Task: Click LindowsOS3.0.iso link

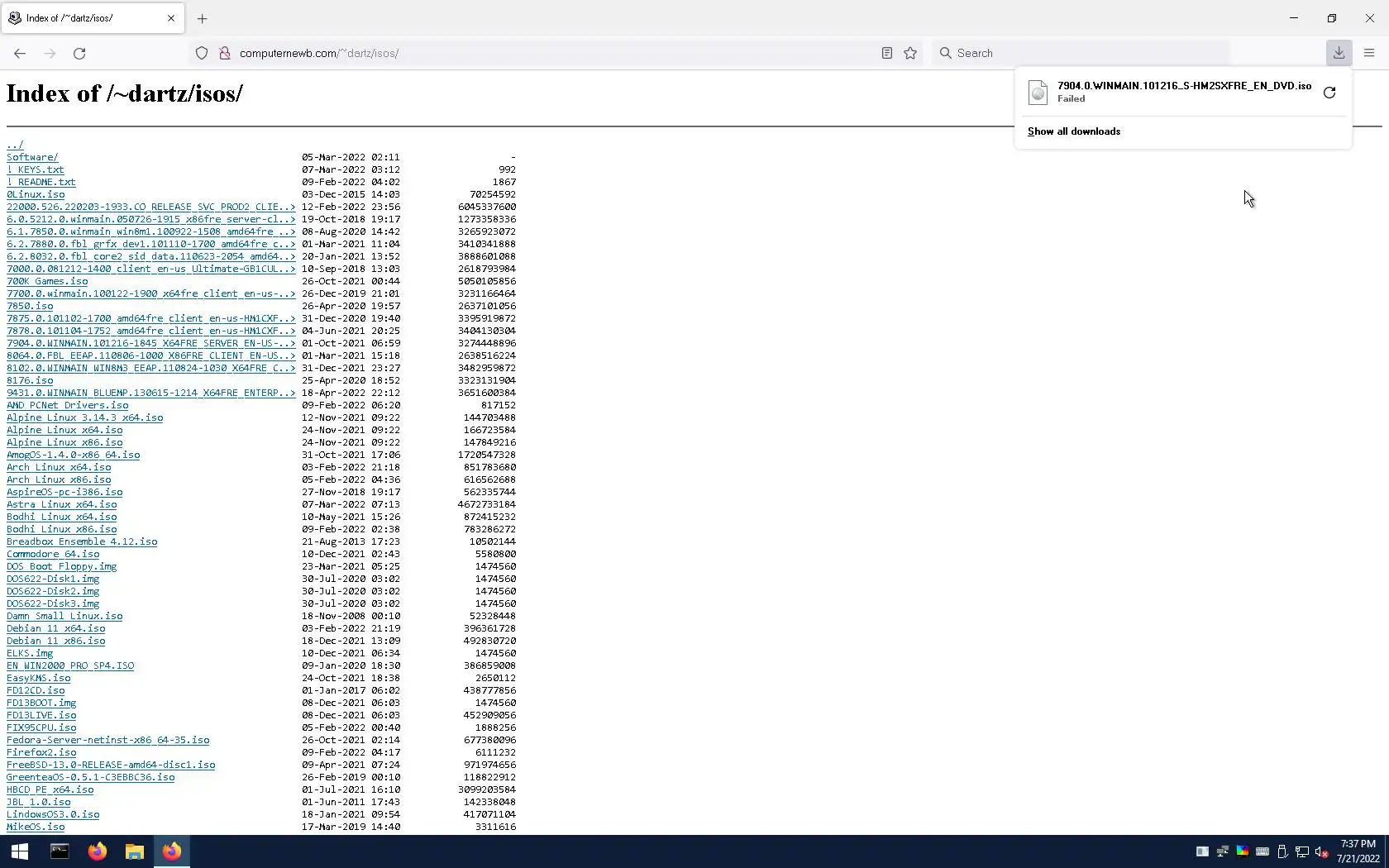Action: (53, 814)
